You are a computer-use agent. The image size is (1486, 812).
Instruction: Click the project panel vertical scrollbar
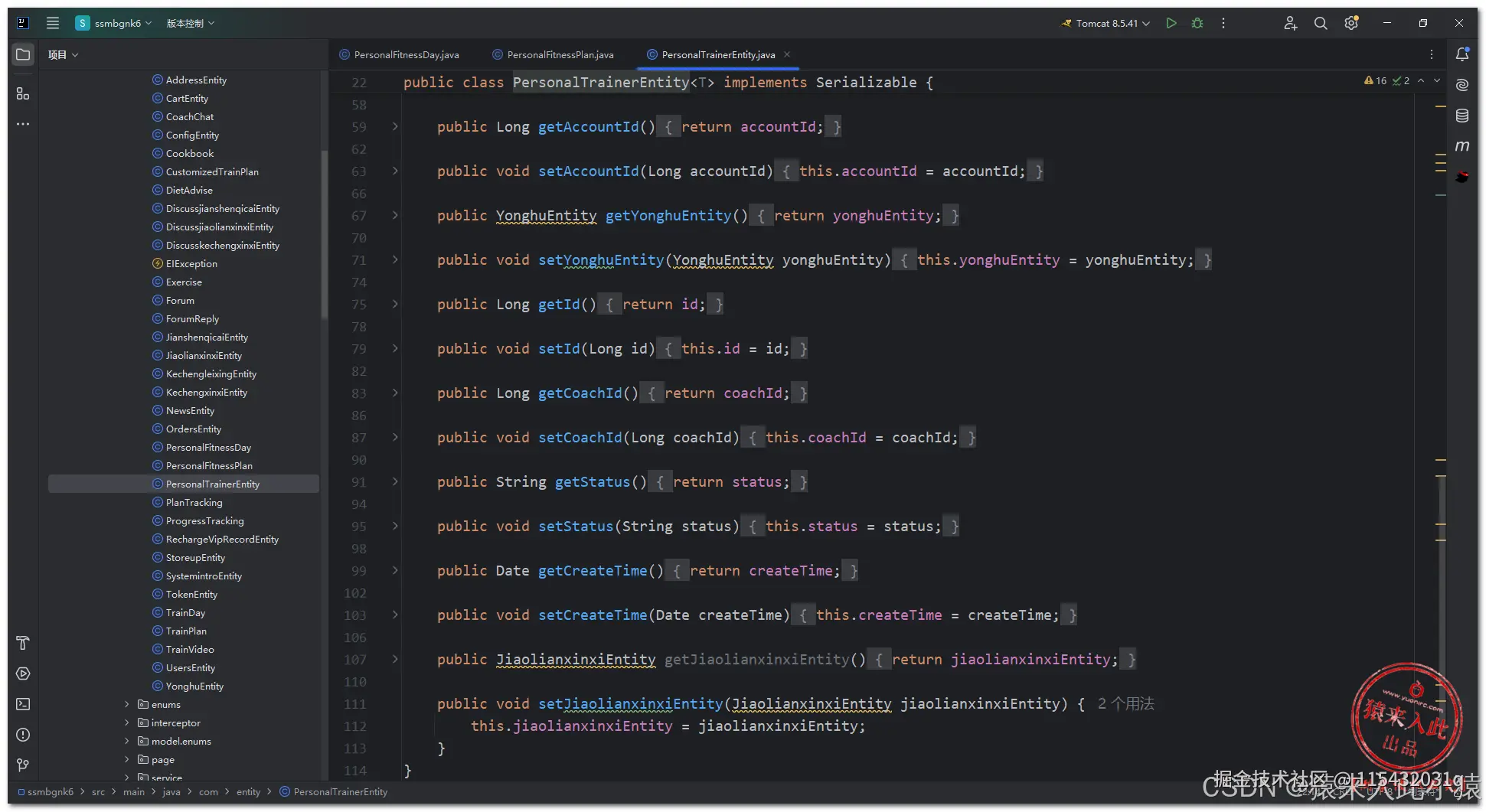[324, 233]
